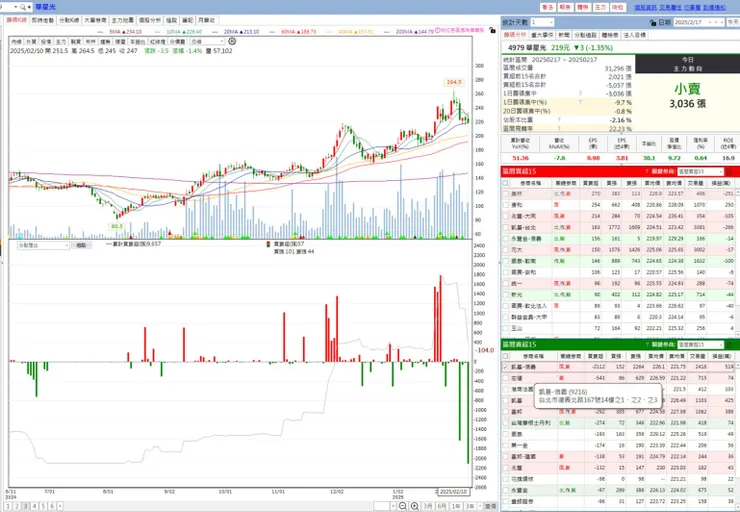This screenshot has height=512, width=740.
Task: Click the help icon beside 佔股本比重 row
Action: (559, 120)
